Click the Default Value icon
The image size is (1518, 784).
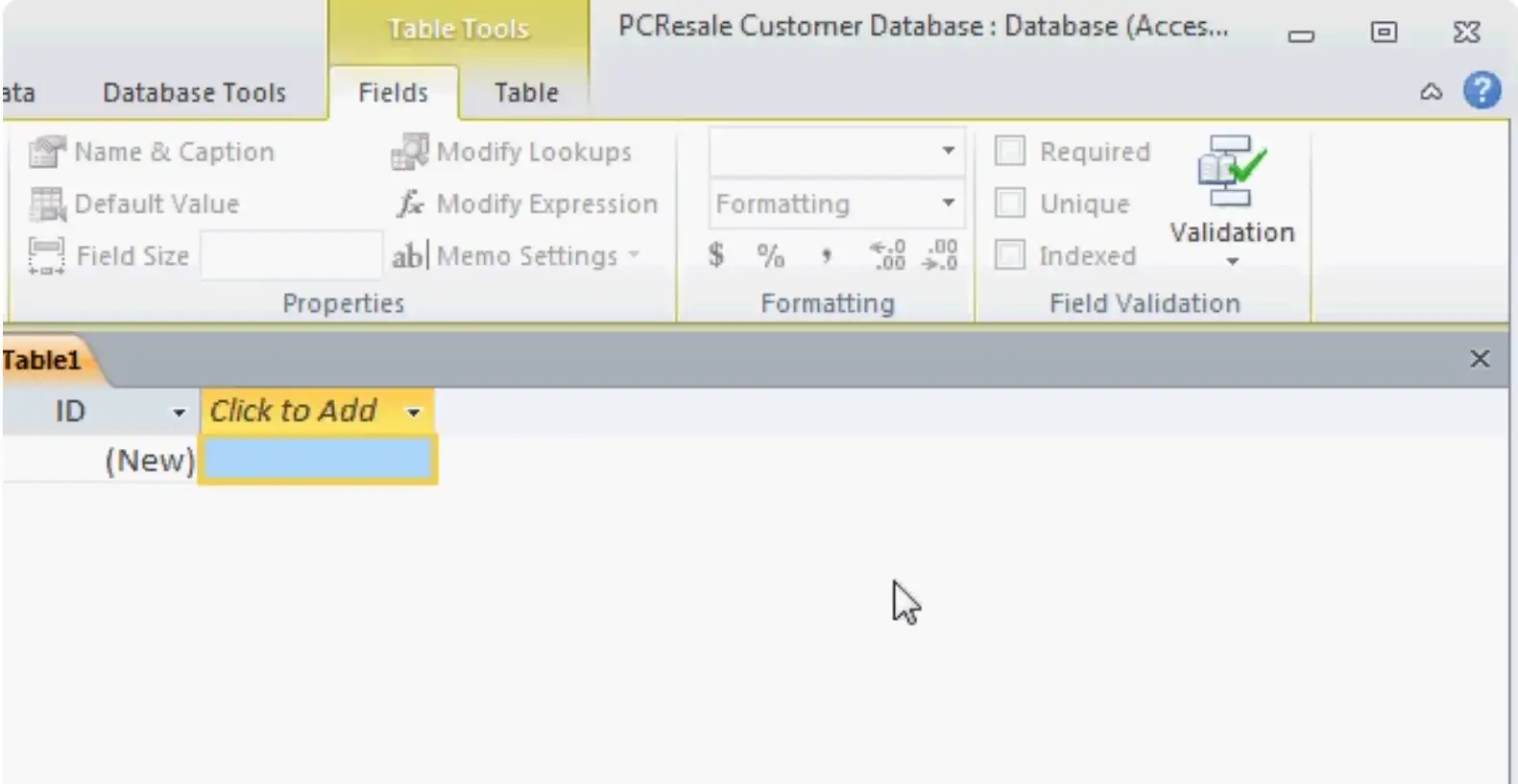46,204
